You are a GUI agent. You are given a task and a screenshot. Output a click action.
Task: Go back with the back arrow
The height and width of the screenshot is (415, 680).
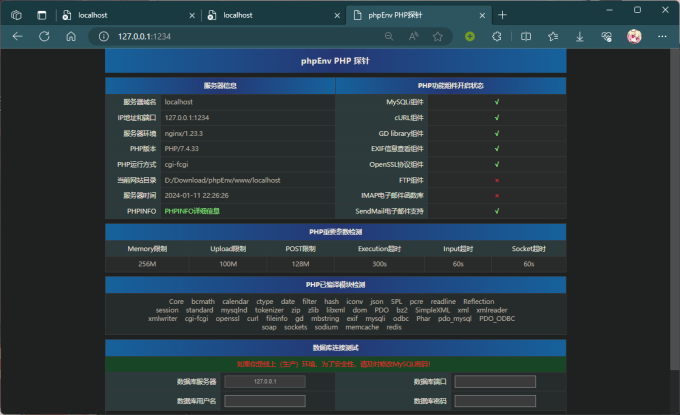[x=17, y=36]
